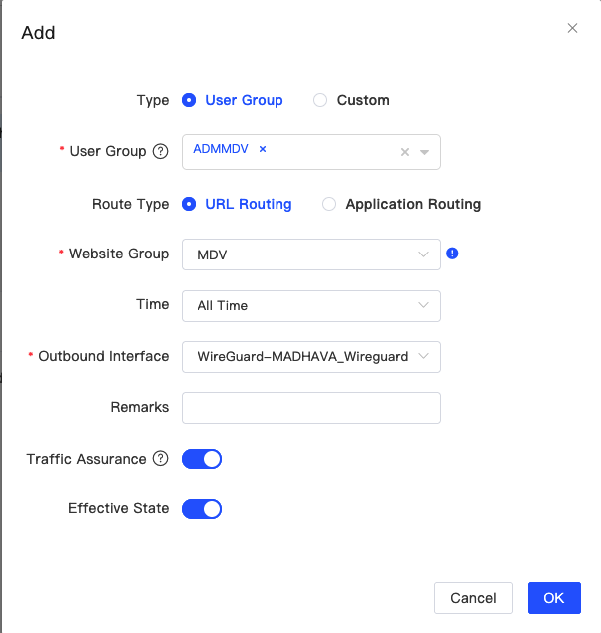Disable the Traffic Assurance switch
The image size is (601, 633).
(202, 459)
